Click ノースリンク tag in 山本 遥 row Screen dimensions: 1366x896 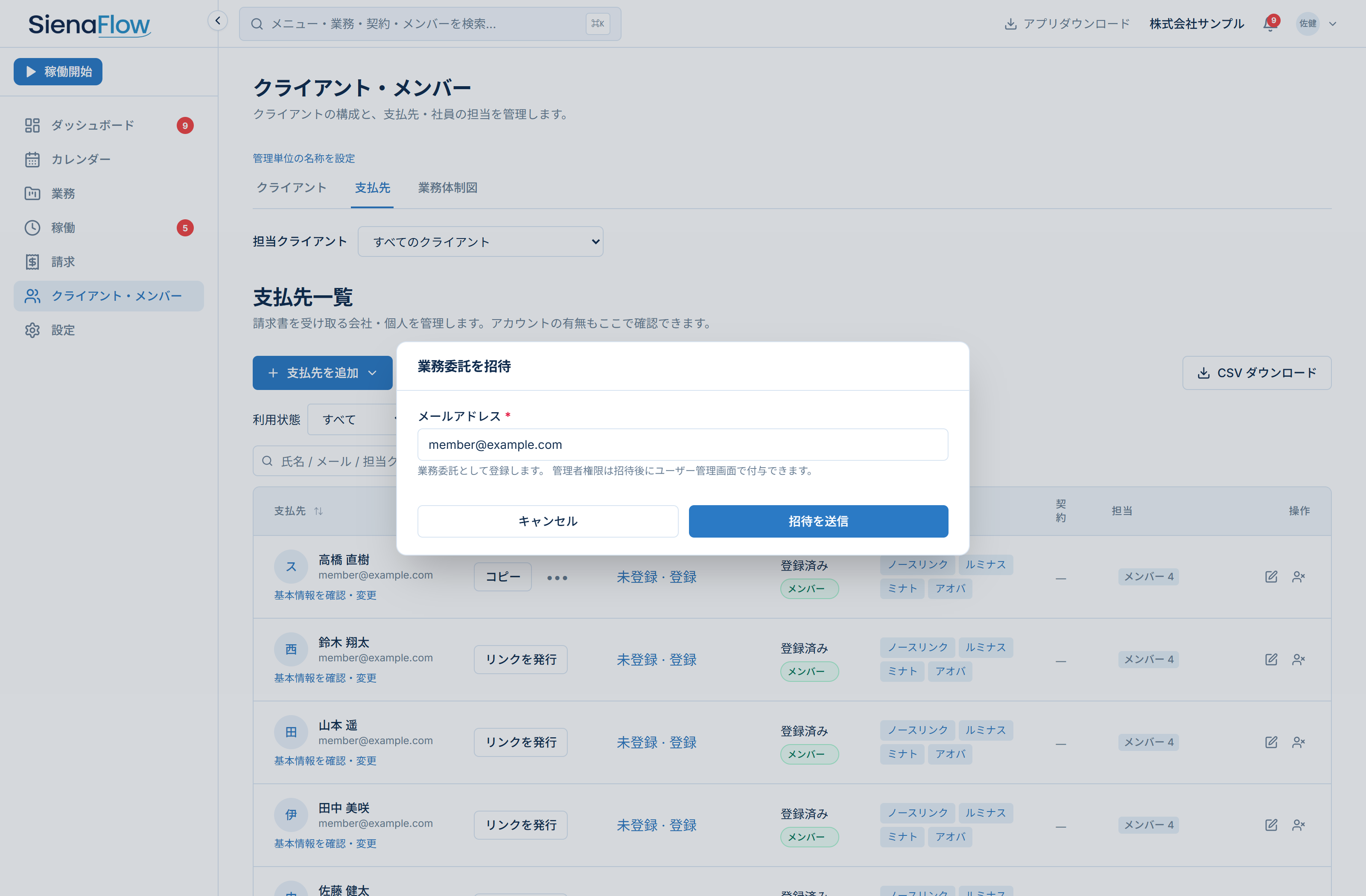coord(917,730)
